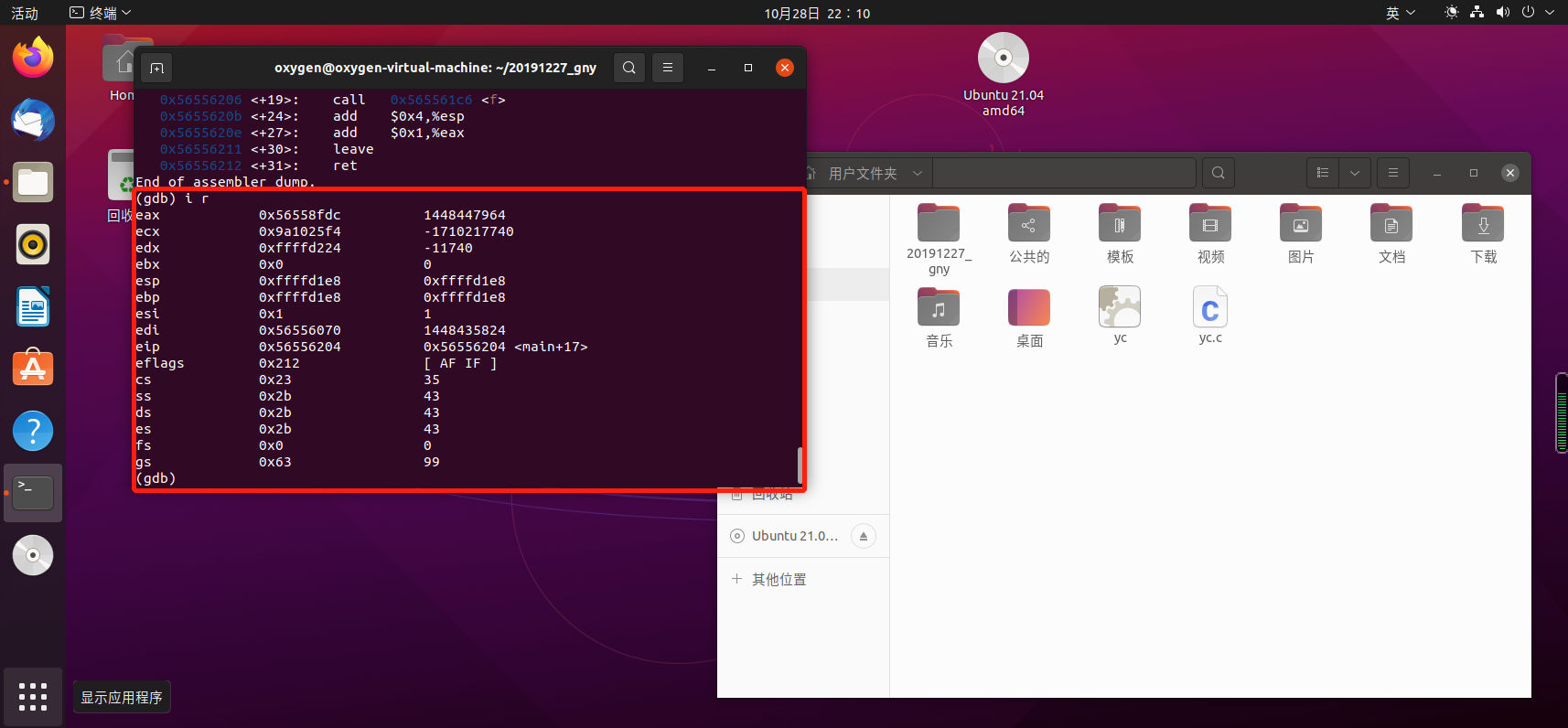Image resolution: width=1568 pixels, height=728 pixels.
Task: Open the search icon in terminal header
Action: point(629,68)
